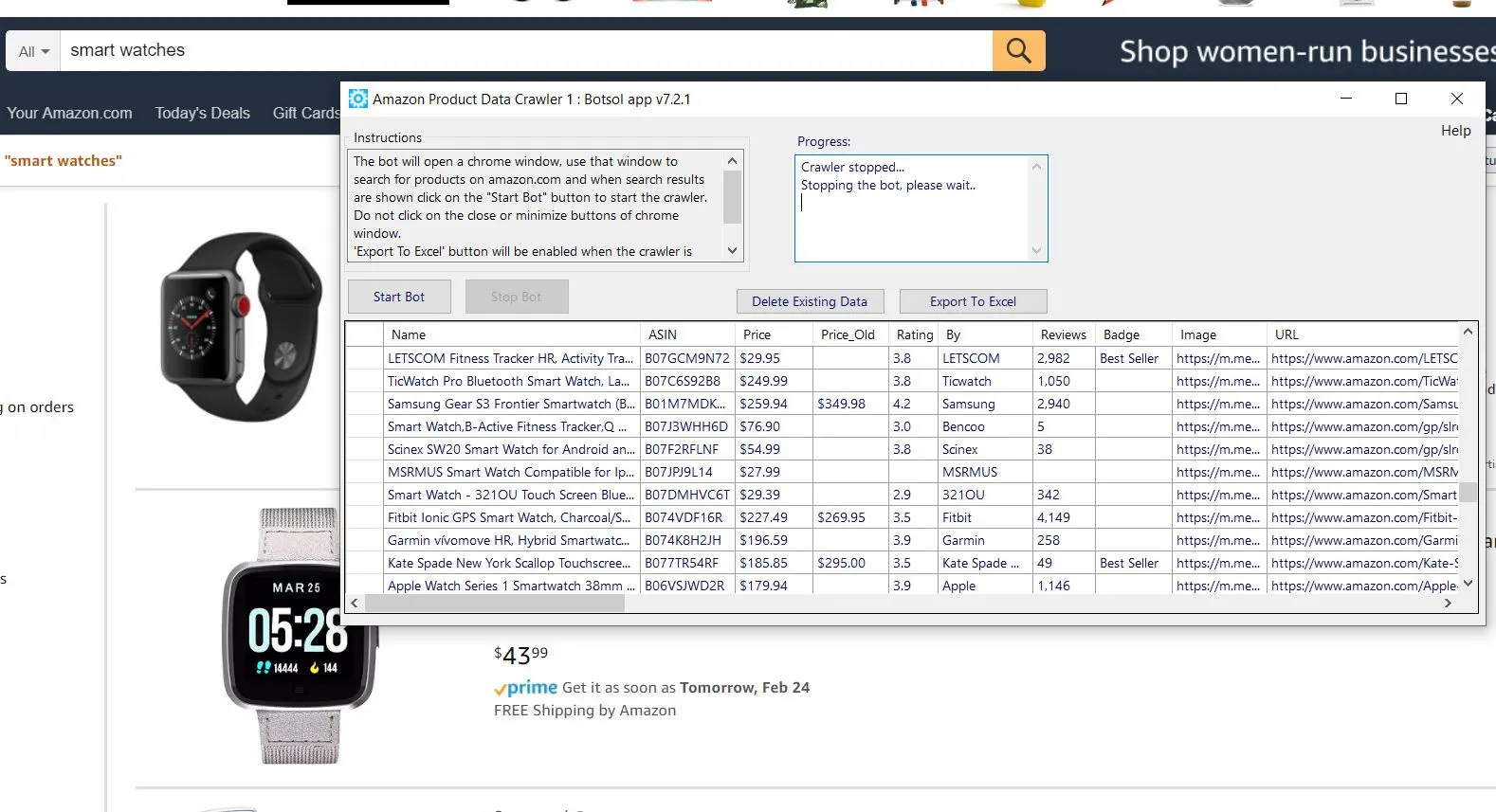Progress box scroll down arrow
This screenshot has width=1496, height=812.
[x=1036, y=251]
